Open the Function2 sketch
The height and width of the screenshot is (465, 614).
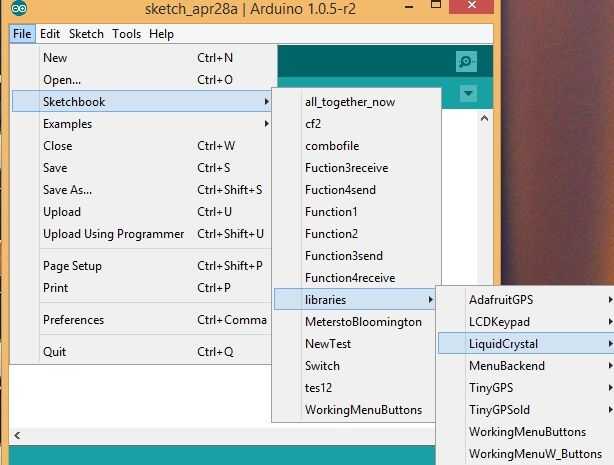pyautogui.click(x=356, y=233)
